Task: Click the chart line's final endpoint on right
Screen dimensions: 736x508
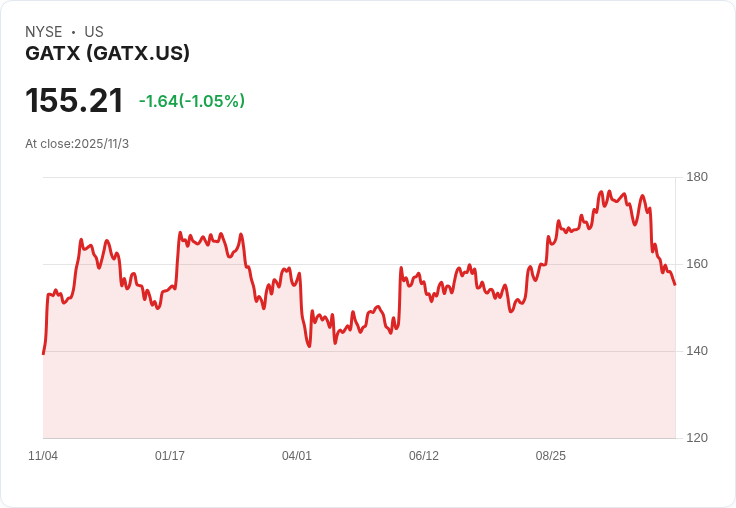Action: point(675,285)
